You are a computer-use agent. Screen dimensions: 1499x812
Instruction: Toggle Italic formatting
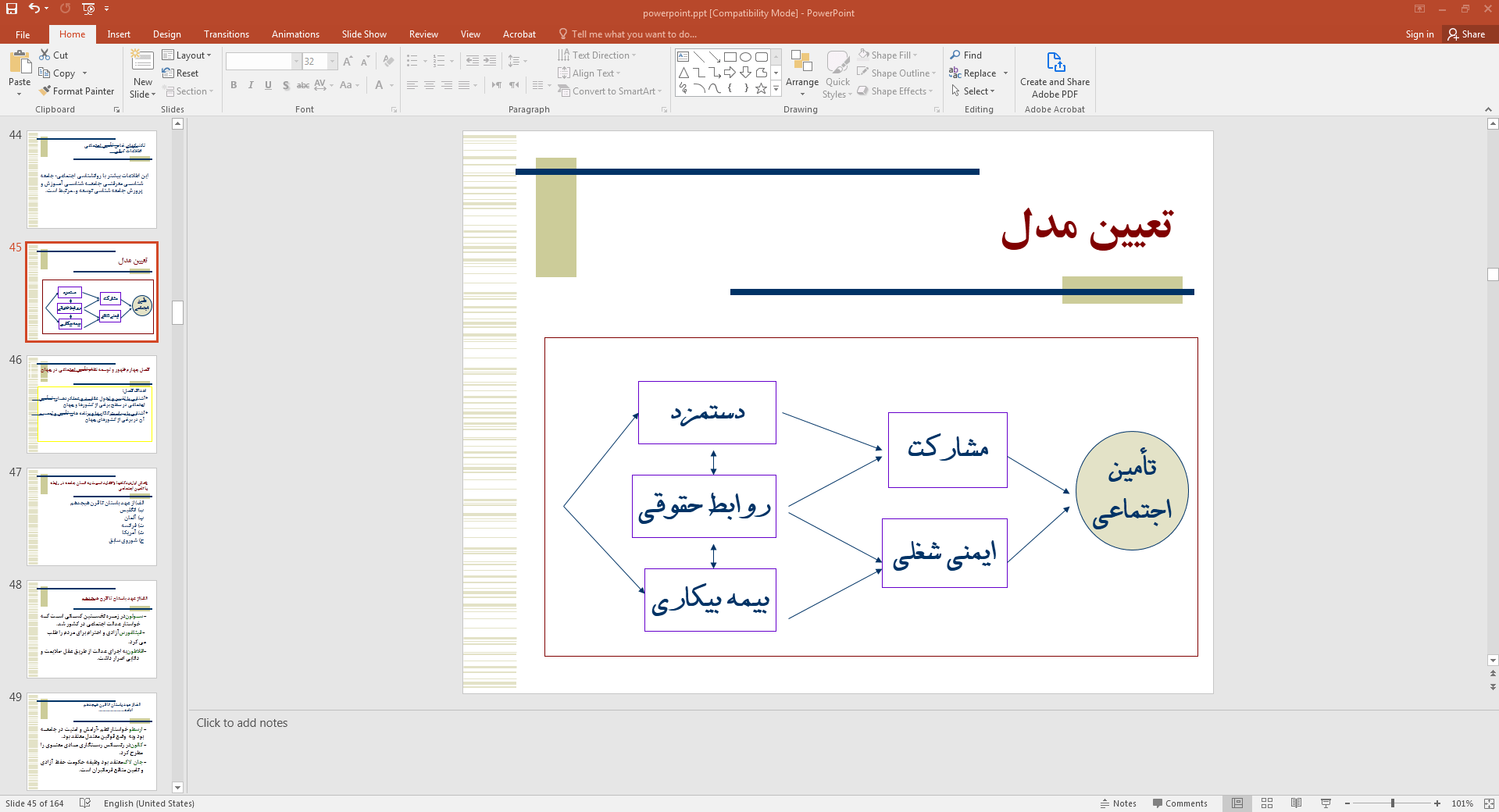251,85
